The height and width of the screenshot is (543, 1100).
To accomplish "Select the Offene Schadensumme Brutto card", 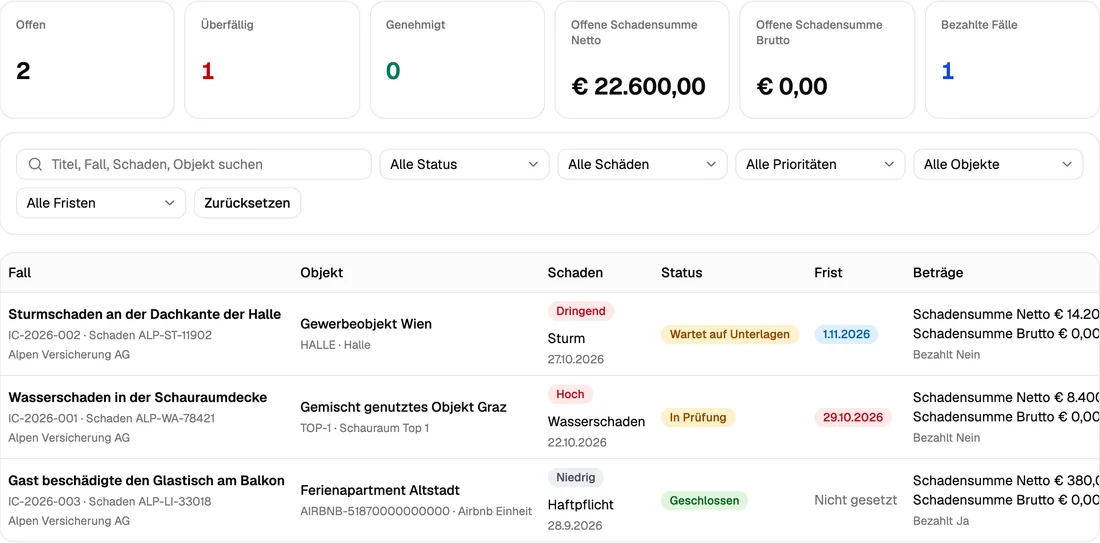I will coord(827,60).
